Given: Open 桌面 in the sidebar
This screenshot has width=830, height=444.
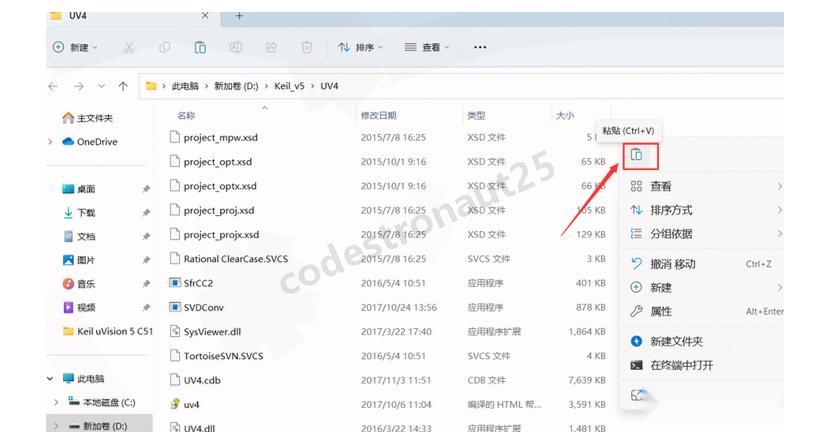Looking at the screenshot, I should 79,189.
